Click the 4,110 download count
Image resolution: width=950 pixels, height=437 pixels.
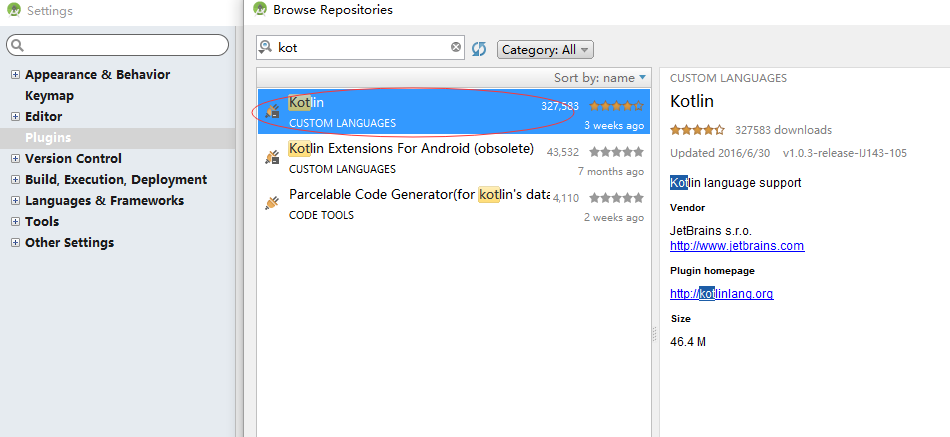(x=566, y=198)
